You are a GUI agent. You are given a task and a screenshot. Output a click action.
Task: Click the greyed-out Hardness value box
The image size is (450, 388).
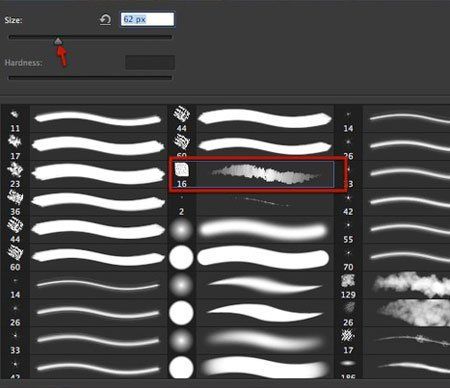coord(150,63)
